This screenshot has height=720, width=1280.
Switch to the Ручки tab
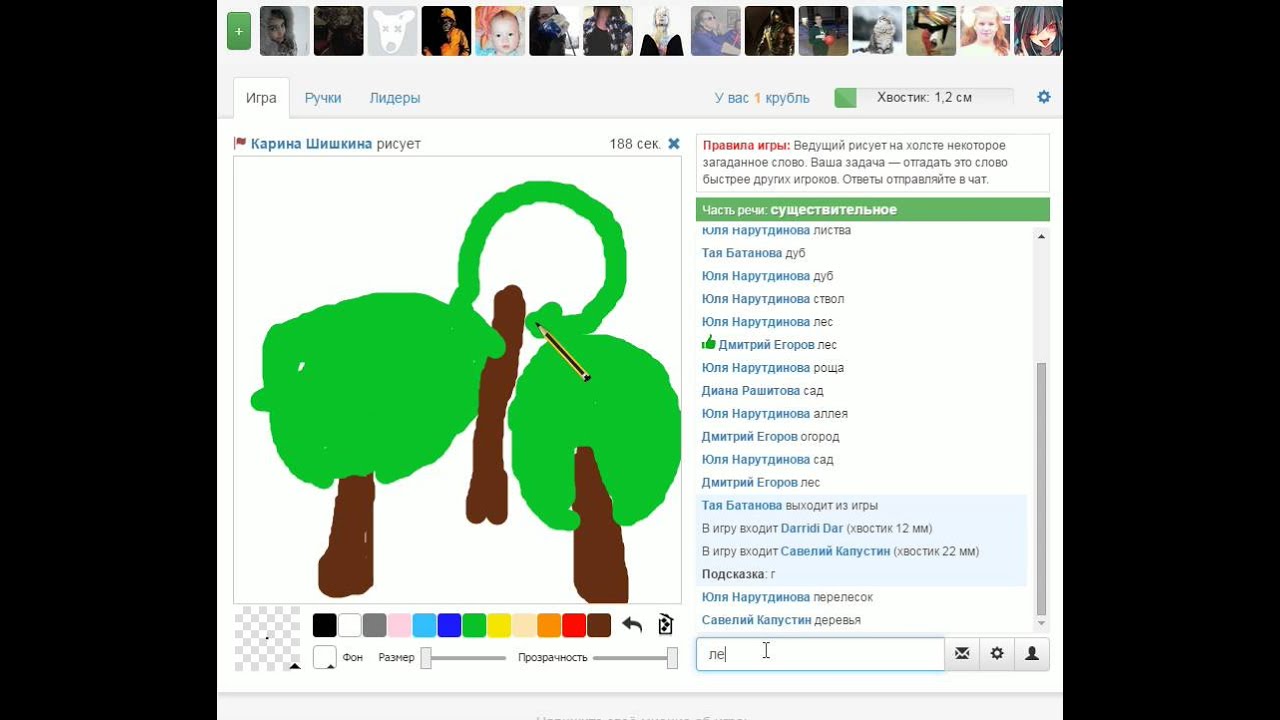[x=323, y=98]
